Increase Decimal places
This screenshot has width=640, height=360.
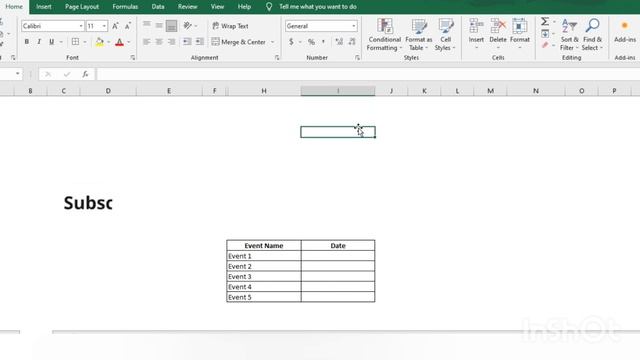tap(339, 42)
